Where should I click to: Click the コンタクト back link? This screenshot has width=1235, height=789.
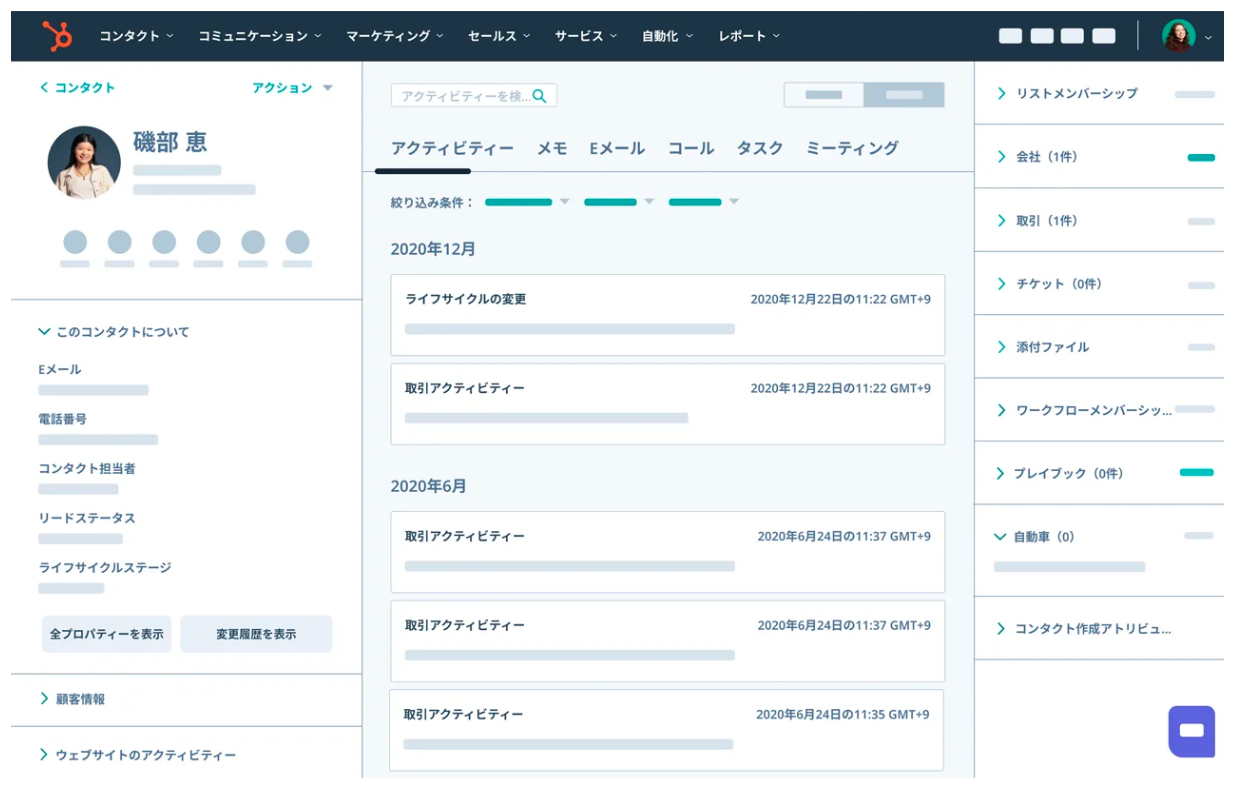pyautogui.click(x=77, y=88)
